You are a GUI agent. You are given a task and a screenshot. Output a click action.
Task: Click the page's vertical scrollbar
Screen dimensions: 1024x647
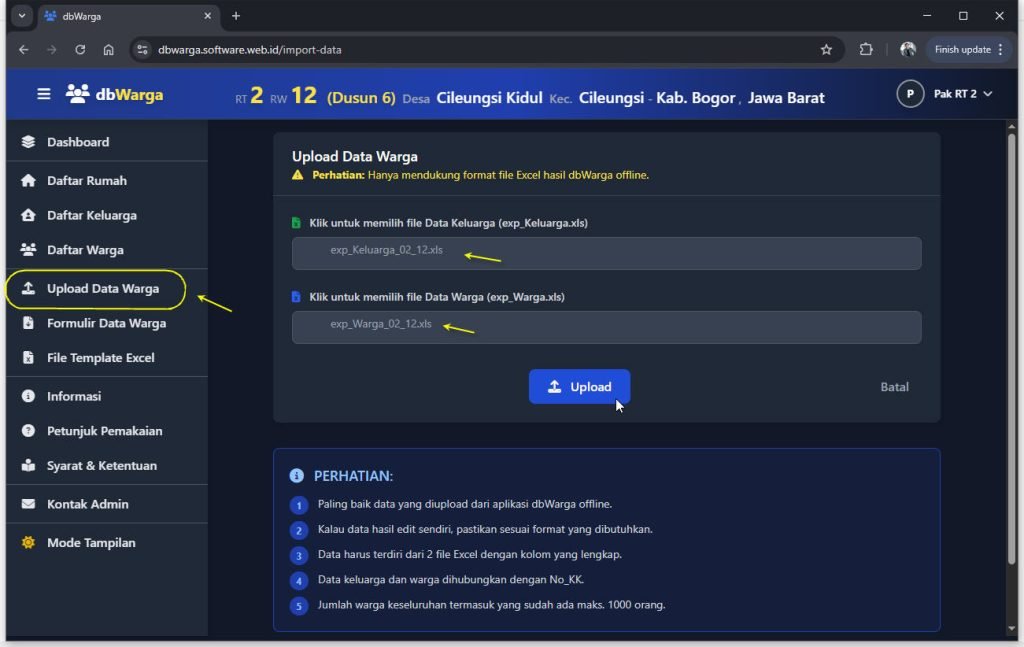(1011, 300)
